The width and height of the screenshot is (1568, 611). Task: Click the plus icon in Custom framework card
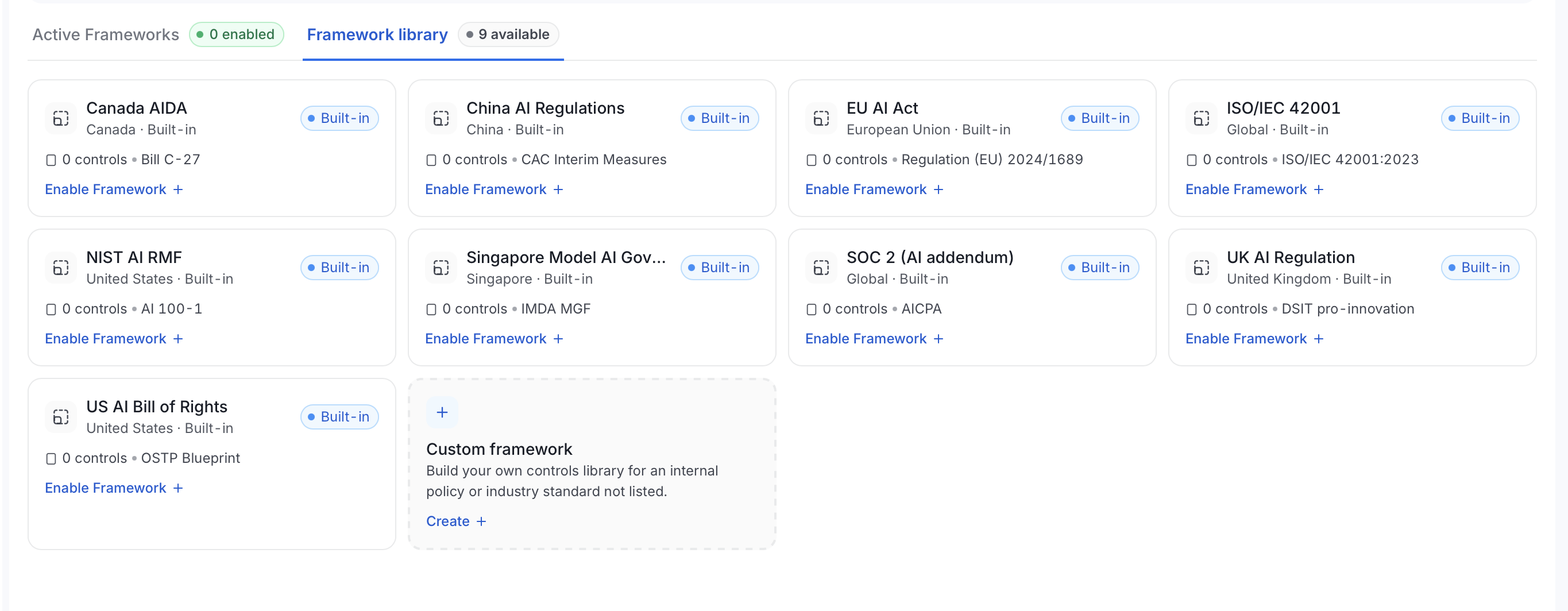click(x=442, y=412)
